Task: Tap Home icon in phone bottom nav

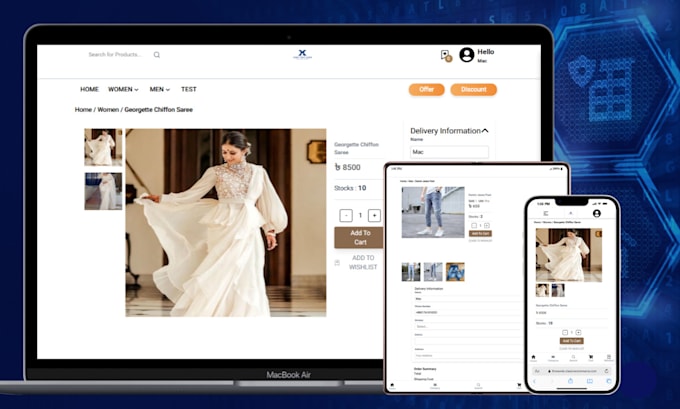Action: [533, 358]
